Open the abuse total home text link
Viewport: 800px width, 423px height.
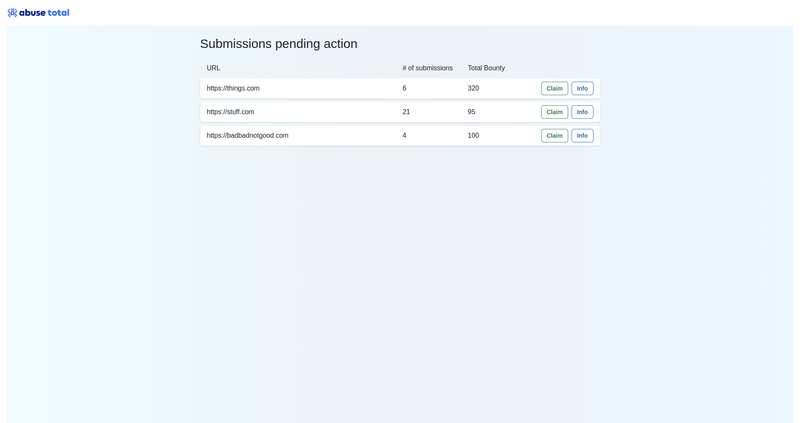[44, 13]
